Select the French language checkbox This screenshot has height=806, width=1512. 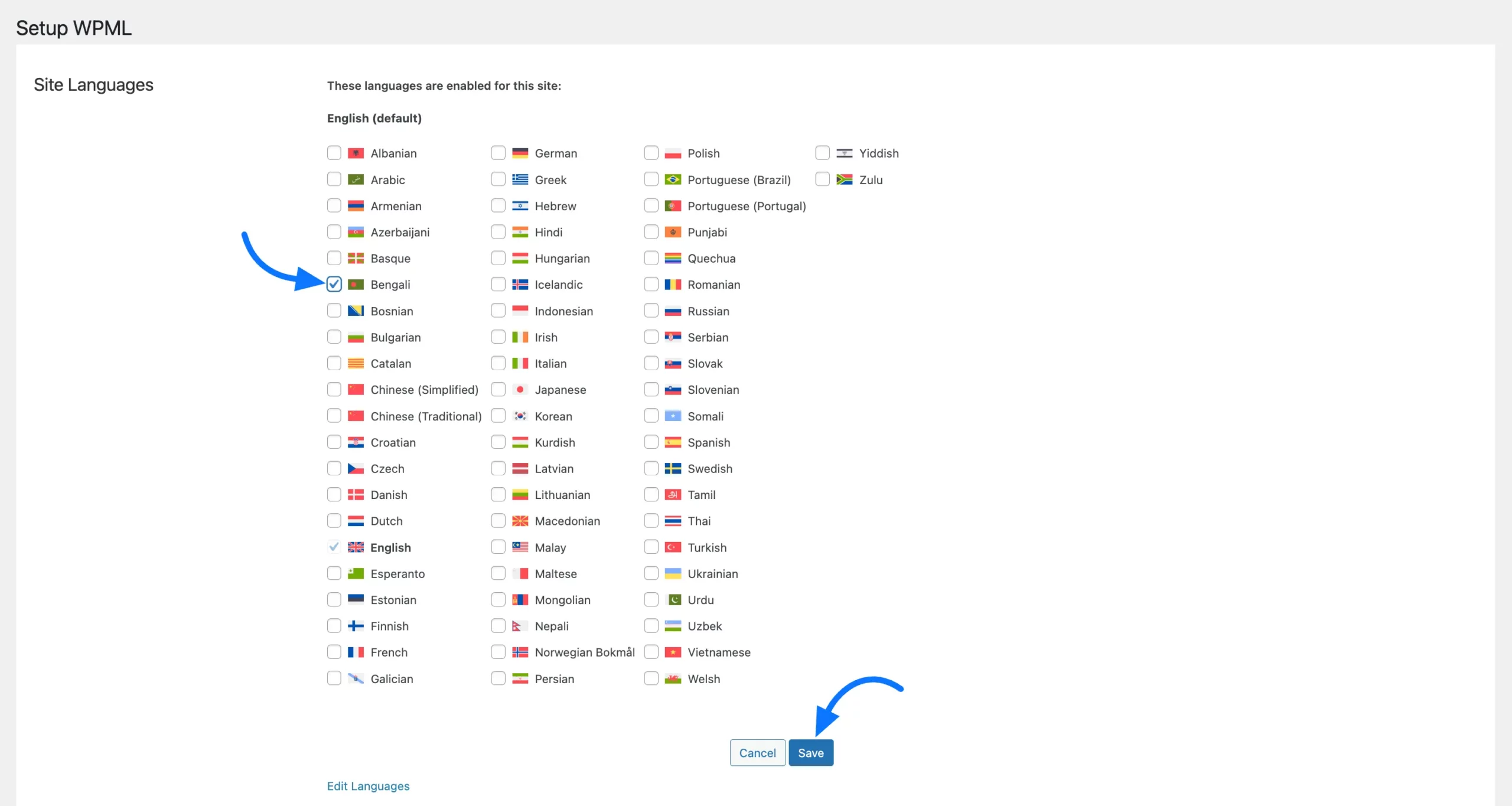(334, 652)
